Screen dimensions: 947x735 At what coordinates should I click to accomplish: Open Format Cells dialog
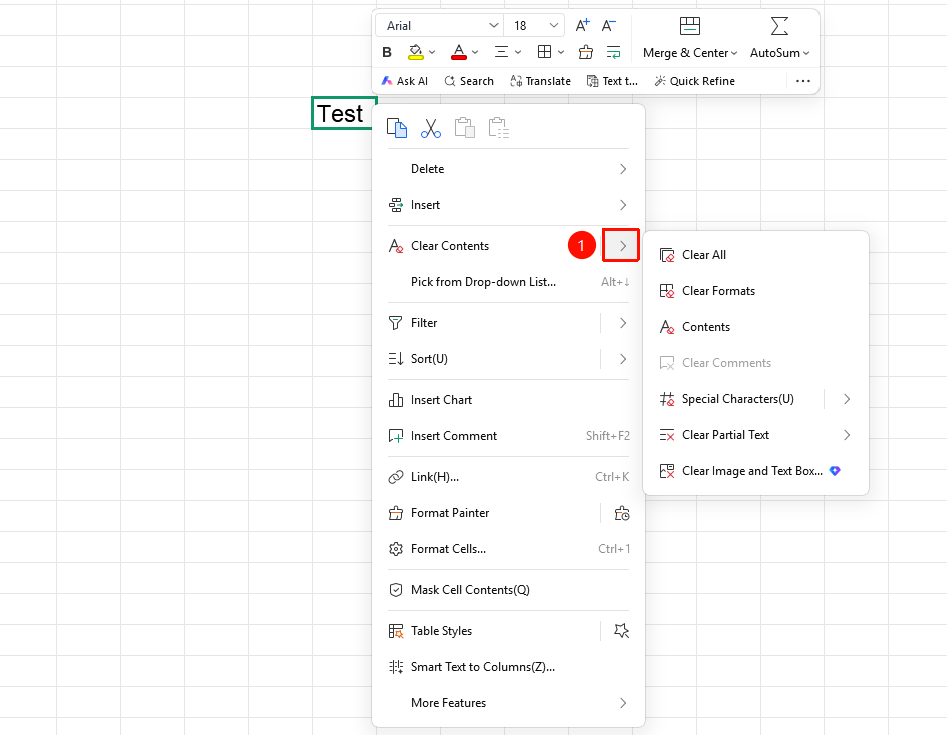(509, 549)
